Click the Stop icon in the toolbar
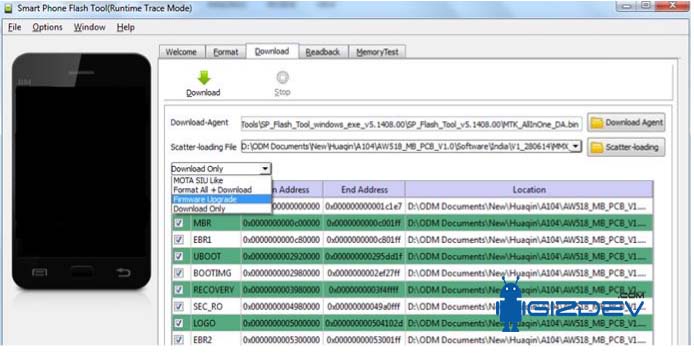The width and height of the screenshot is (694, 362). pyautogui.click(x=282, y=77)
